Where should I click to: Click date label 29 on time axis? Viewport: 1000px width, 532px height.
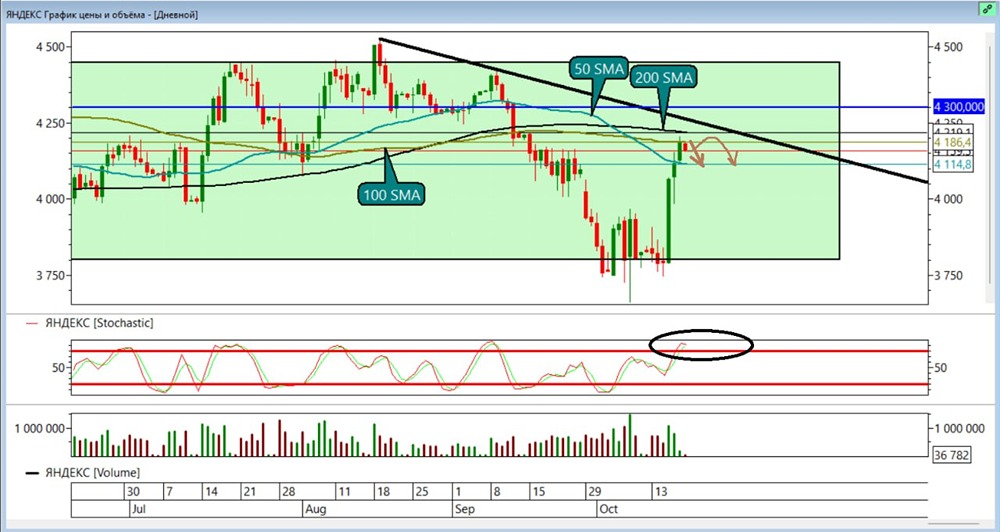click(x=594, y=492)
